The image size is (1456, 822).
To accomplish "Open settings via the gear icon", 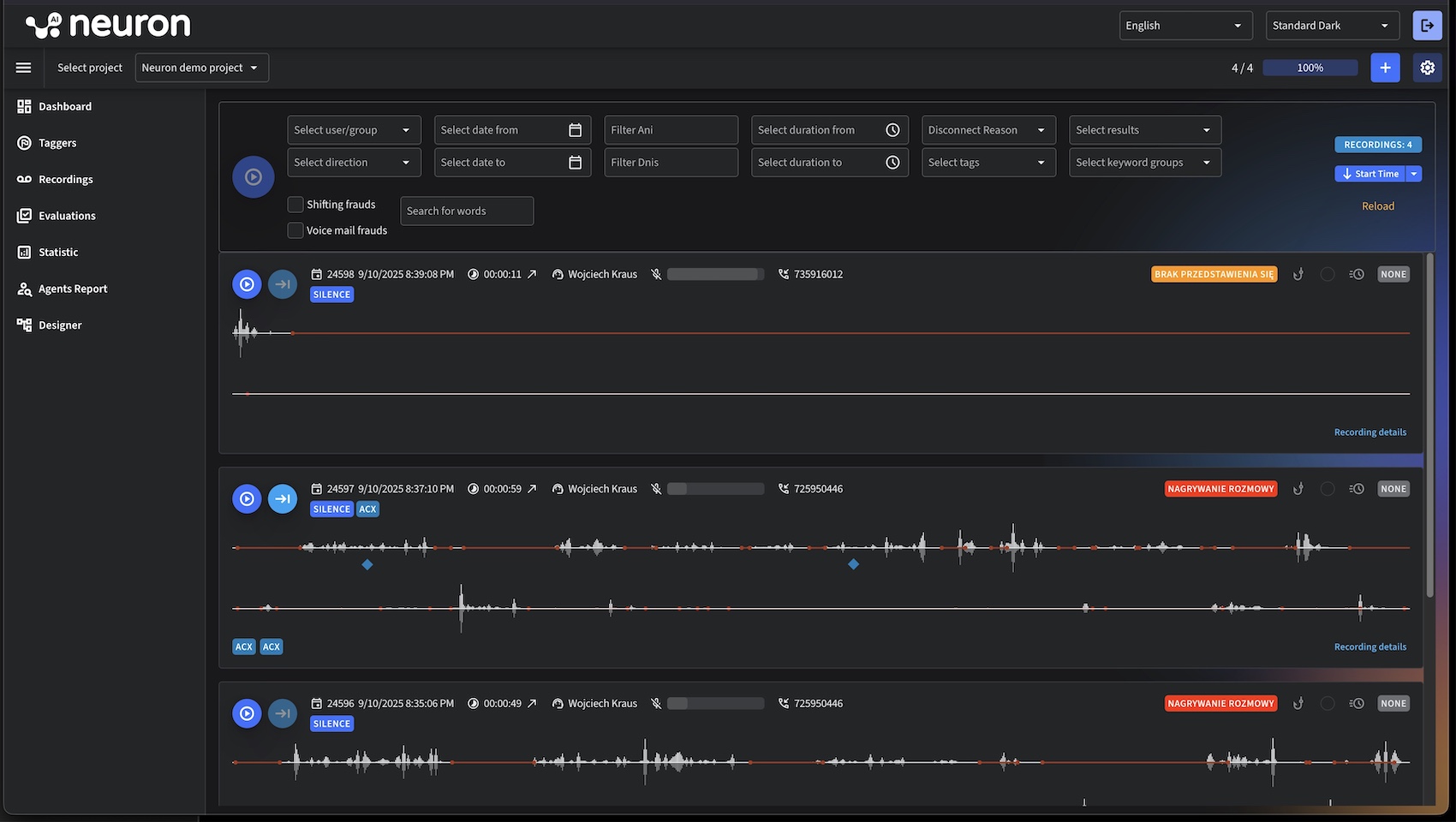I will tap(1427, 68).
